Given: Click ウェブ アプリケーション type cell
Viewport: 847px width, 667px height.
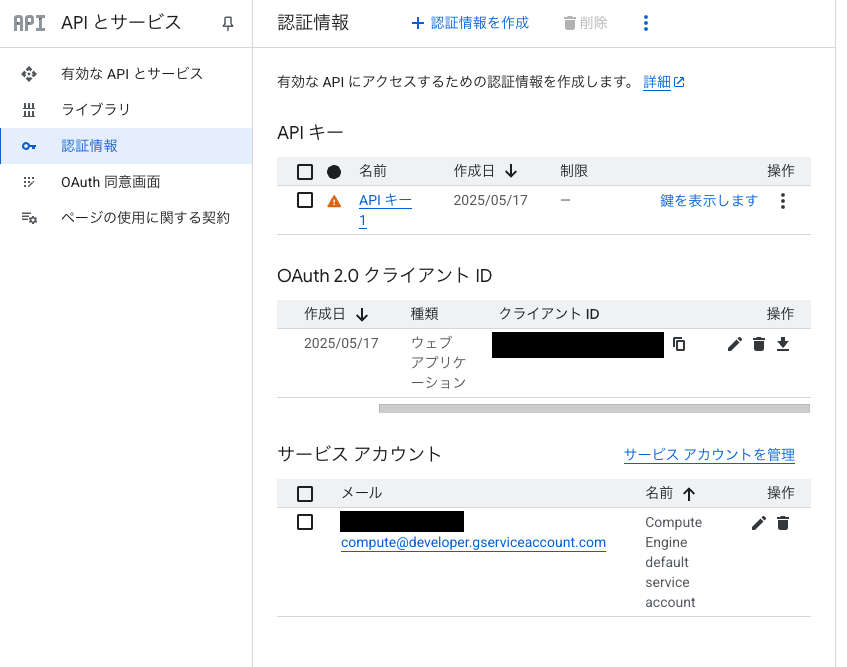Looking at the screenshot, I should [438, 362].
